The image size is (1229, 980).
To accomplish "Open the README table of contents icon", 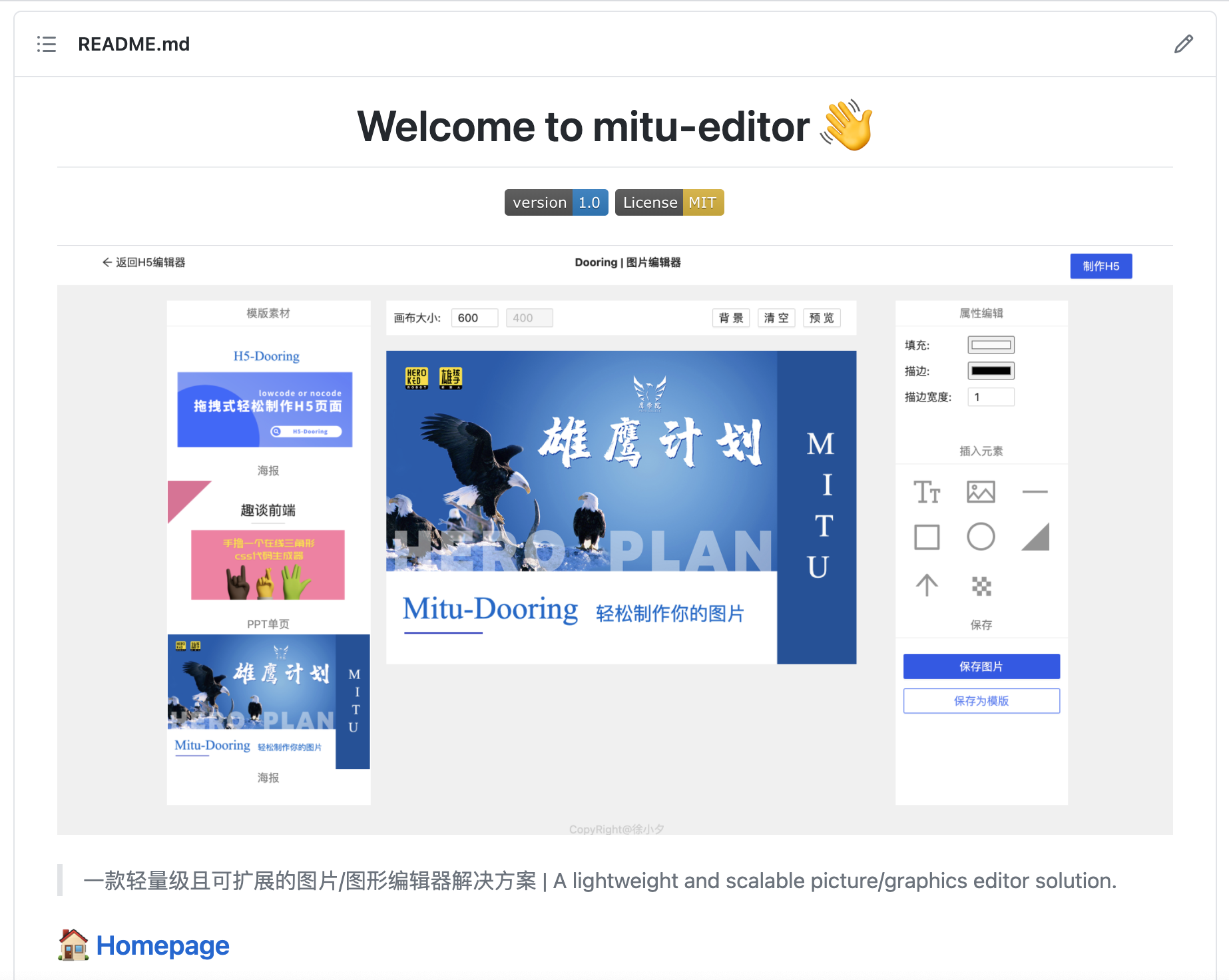I will tap(47, 44).
